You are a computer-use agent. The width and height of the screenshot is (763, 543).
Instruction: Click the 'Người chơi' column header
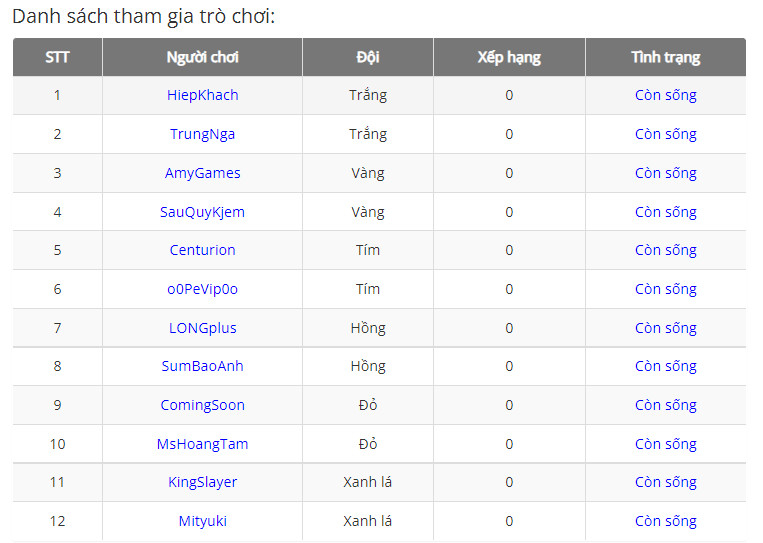202,57
